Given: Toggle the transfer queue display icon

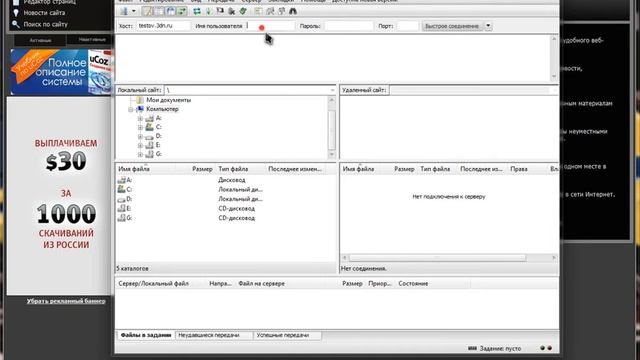Looking at the screenshot, I should (182, 11).
